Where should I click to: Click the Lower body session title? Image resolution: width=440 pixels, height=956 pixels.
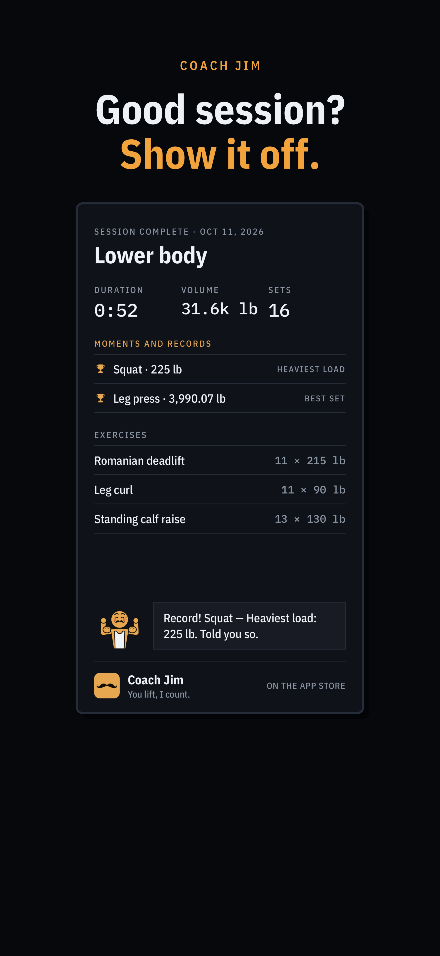tap(151, 256)
